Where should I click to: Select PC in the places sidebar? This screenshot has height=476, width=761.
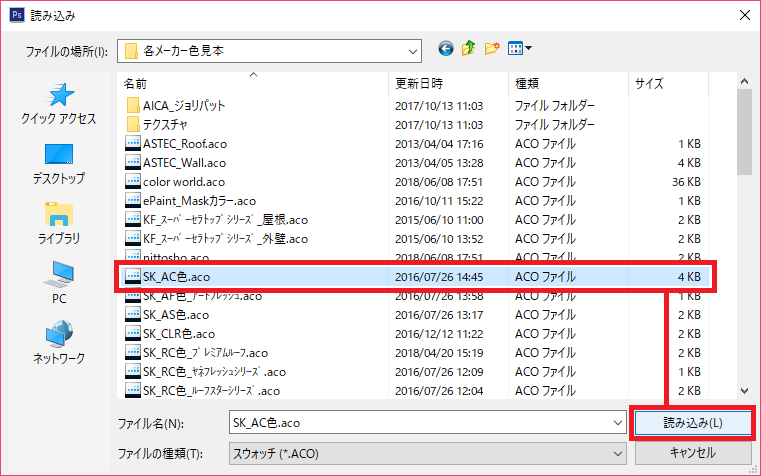[59, 284]
